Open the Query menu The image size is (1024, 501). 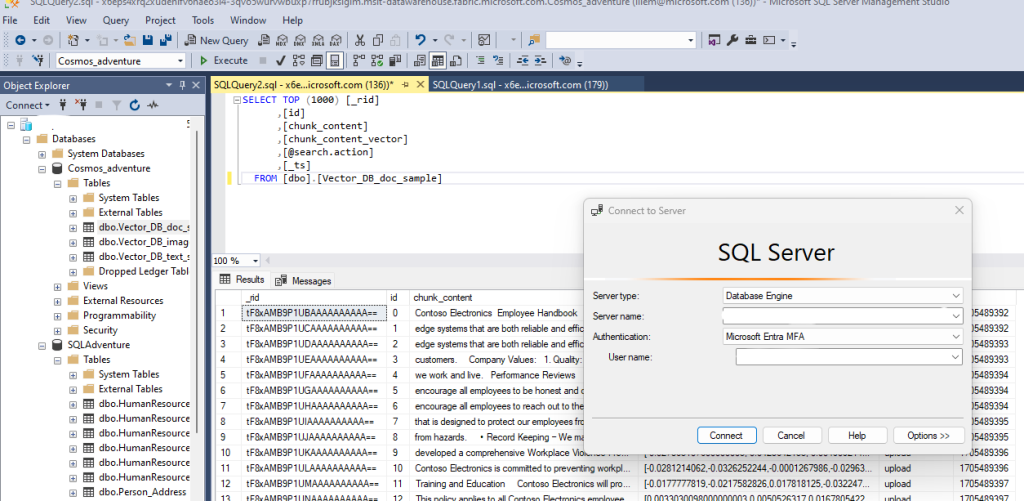(116, 20)
